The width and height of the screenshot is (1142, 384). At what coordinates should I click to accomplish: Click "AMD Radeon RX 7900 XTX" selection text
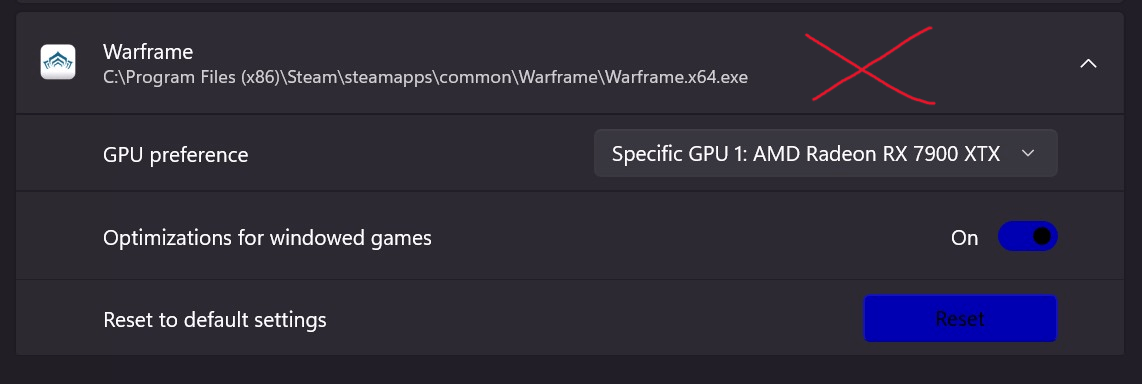(x=876, y=154)
